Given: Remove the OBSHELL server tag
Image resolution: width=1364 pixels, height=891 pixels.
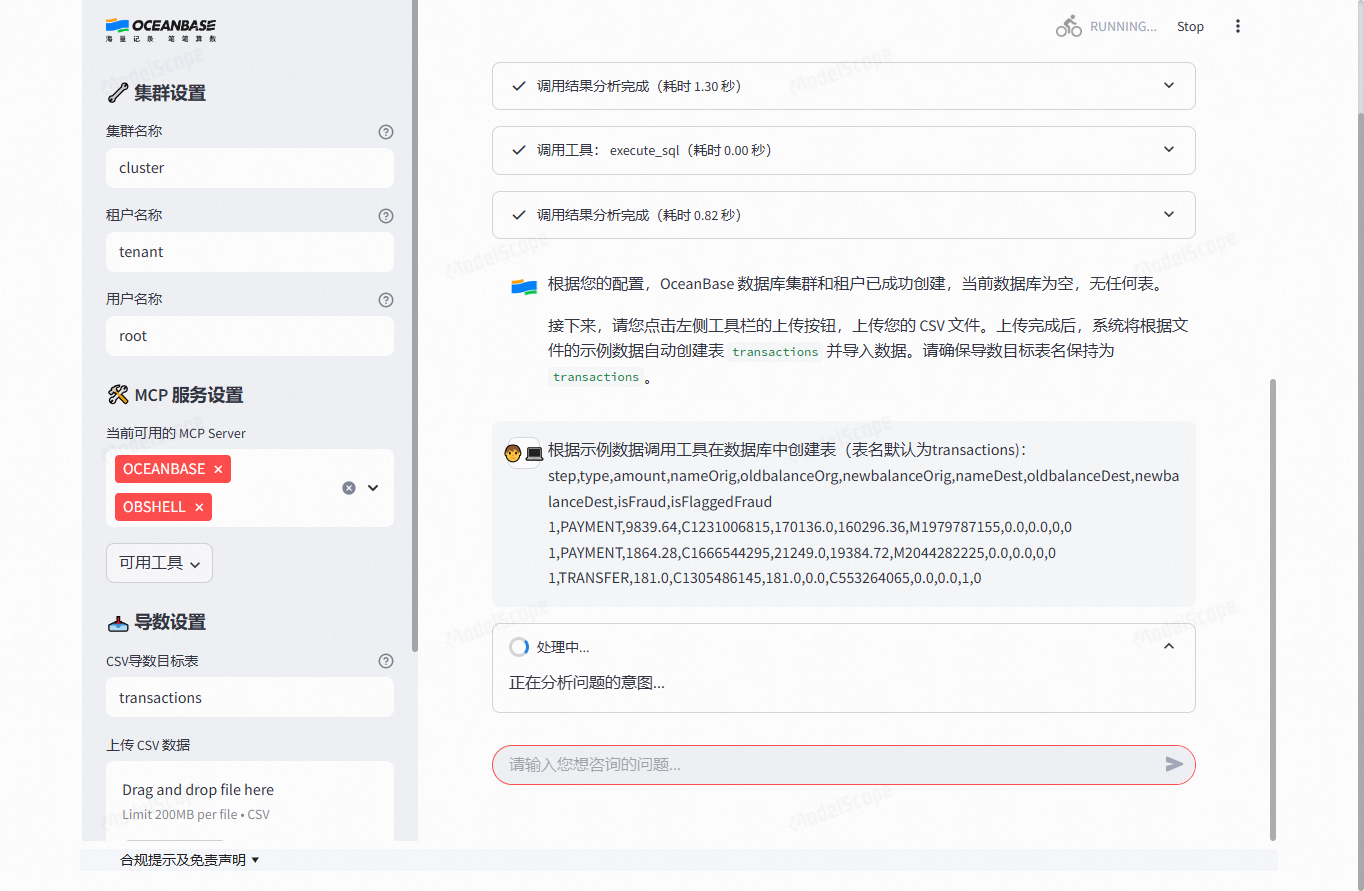Looking at the screenshot, I should [x=198, y=507].
